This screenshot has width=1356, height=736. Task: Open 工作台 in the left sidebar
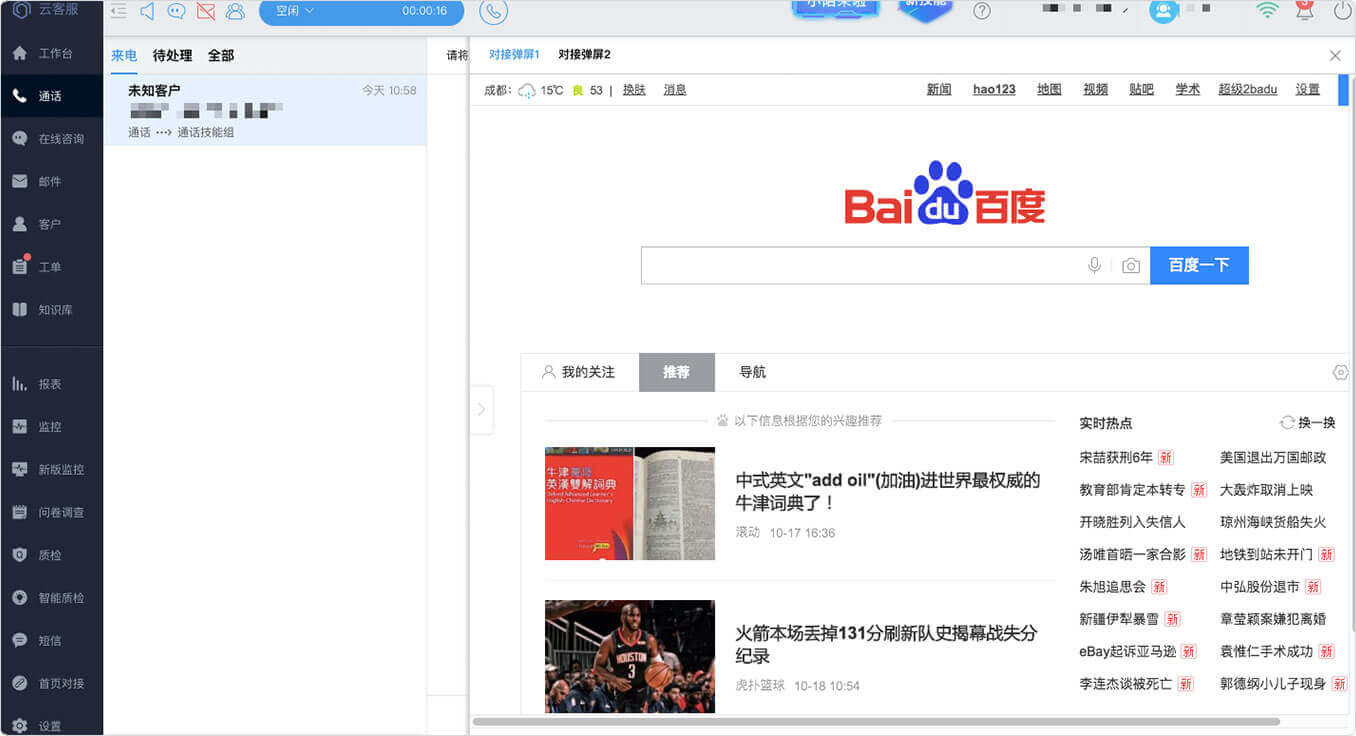point(51,53)
